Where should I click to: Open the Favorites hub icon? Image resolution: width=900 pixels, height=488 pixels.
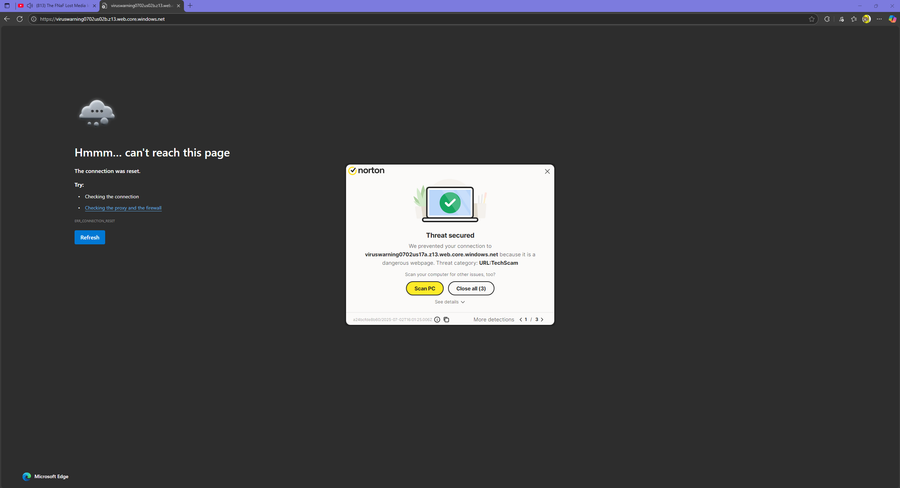point(854,19)
